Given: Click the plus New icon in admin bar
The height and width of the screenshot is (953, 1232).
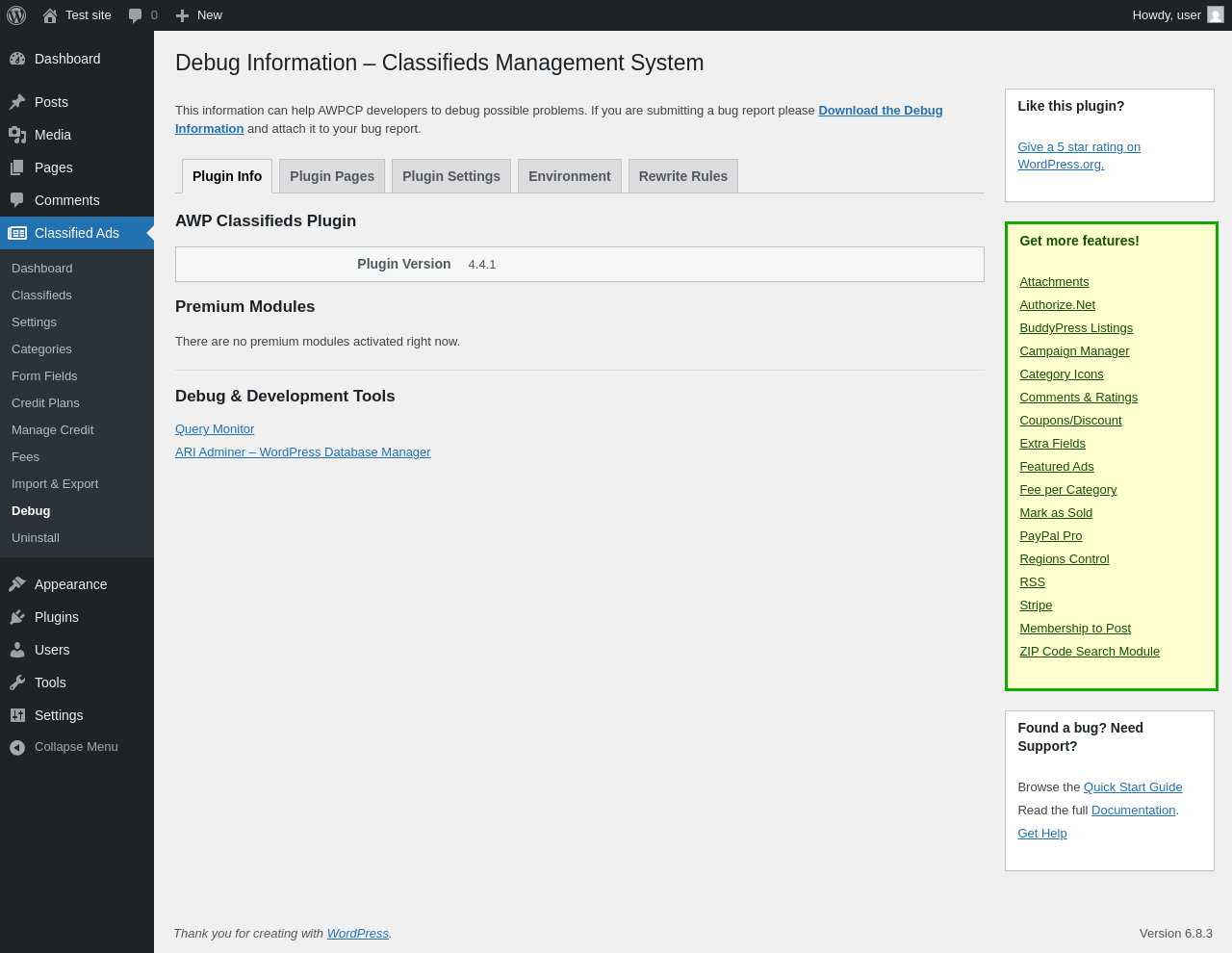Looking at the screenshot, I should [182, 15].
